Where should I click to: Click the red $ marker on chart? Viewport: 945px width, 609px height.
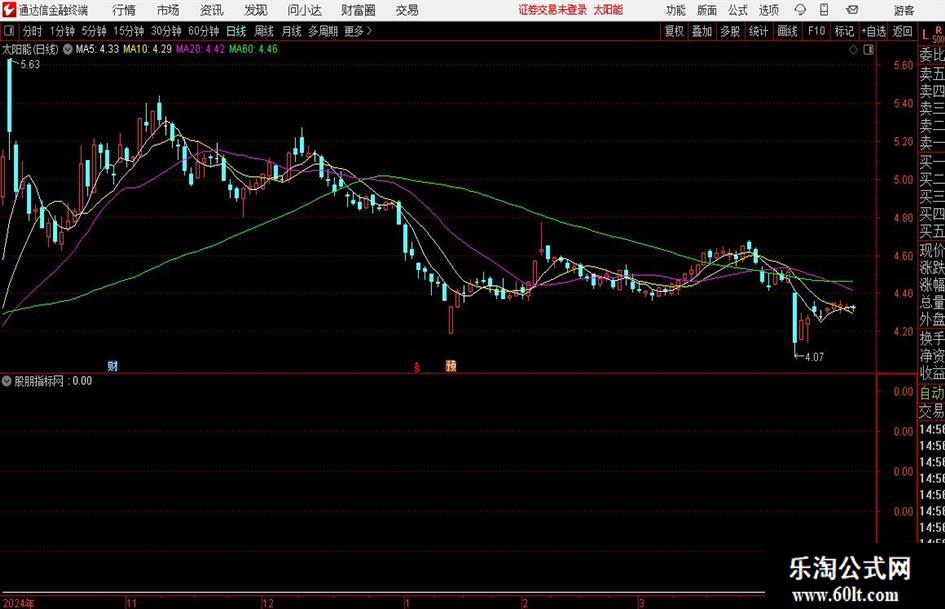click(x=416, y=366)
